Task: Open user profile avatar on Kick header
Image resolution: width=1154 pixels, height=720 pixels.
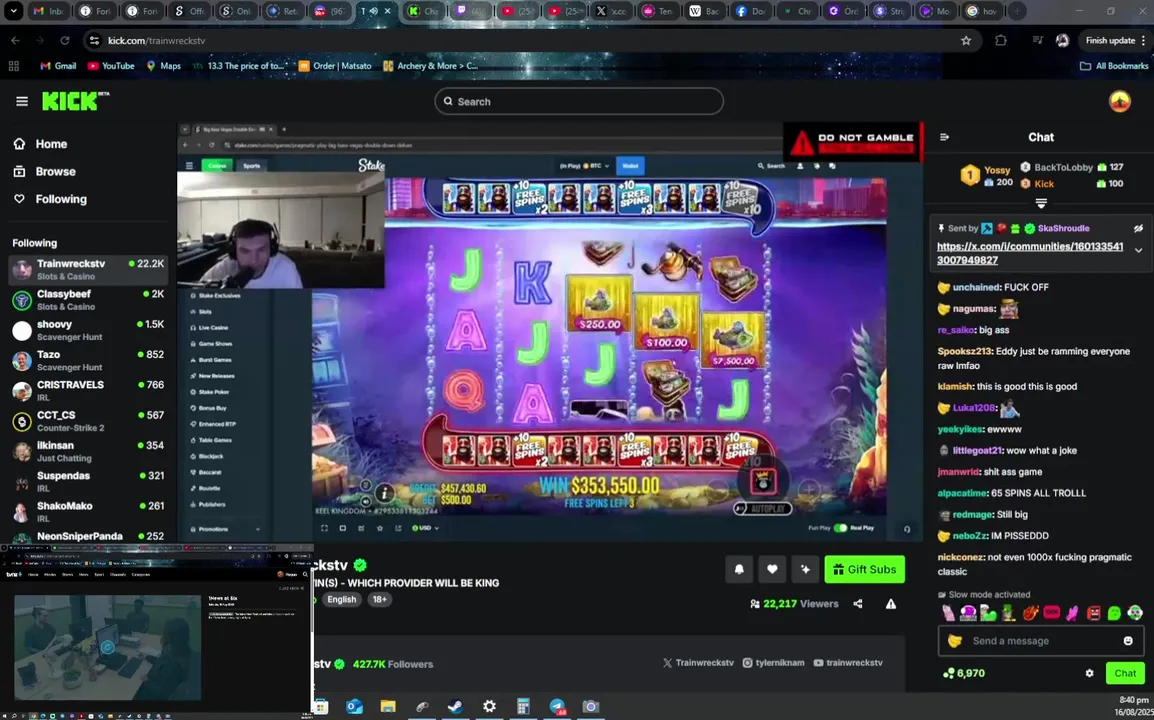Action: 1119,102
